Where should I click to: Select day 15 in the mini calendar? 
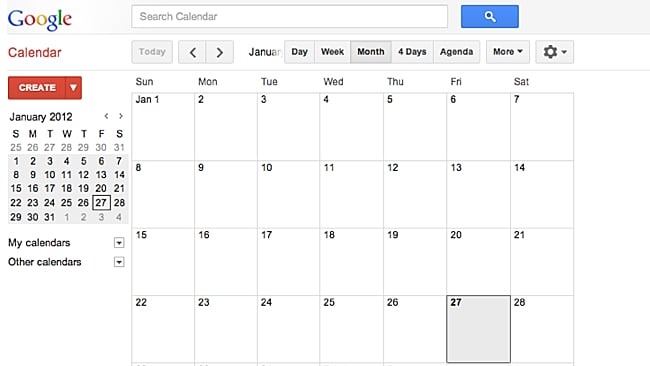16,189
